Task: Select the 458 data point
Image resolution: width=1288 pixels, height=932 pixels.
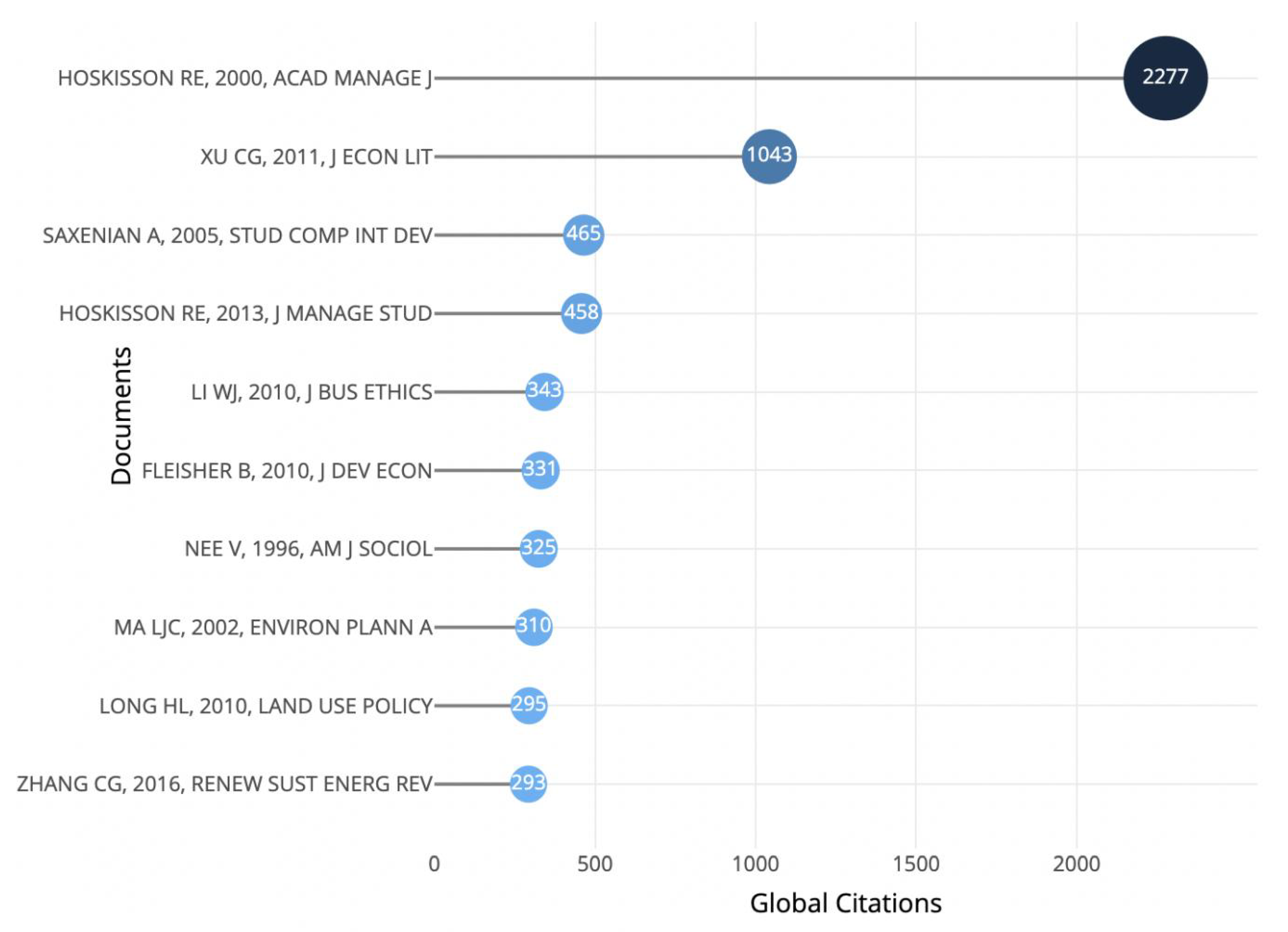Action: 581,313
